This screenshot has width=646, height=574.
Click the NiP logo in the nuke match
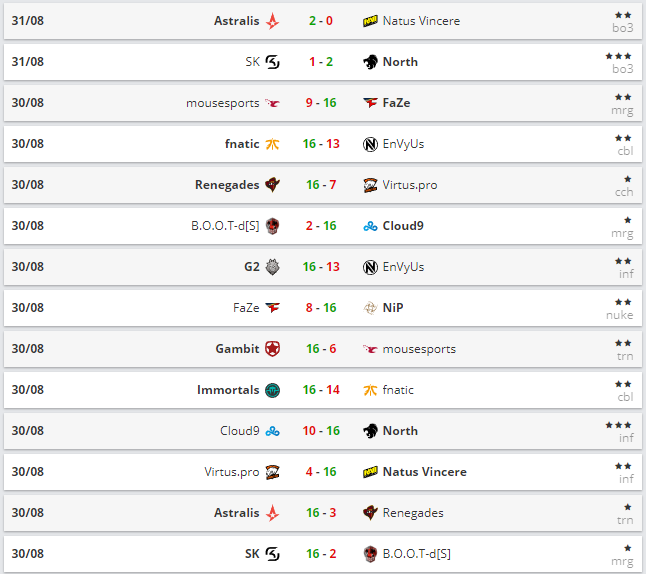(370, 308)
